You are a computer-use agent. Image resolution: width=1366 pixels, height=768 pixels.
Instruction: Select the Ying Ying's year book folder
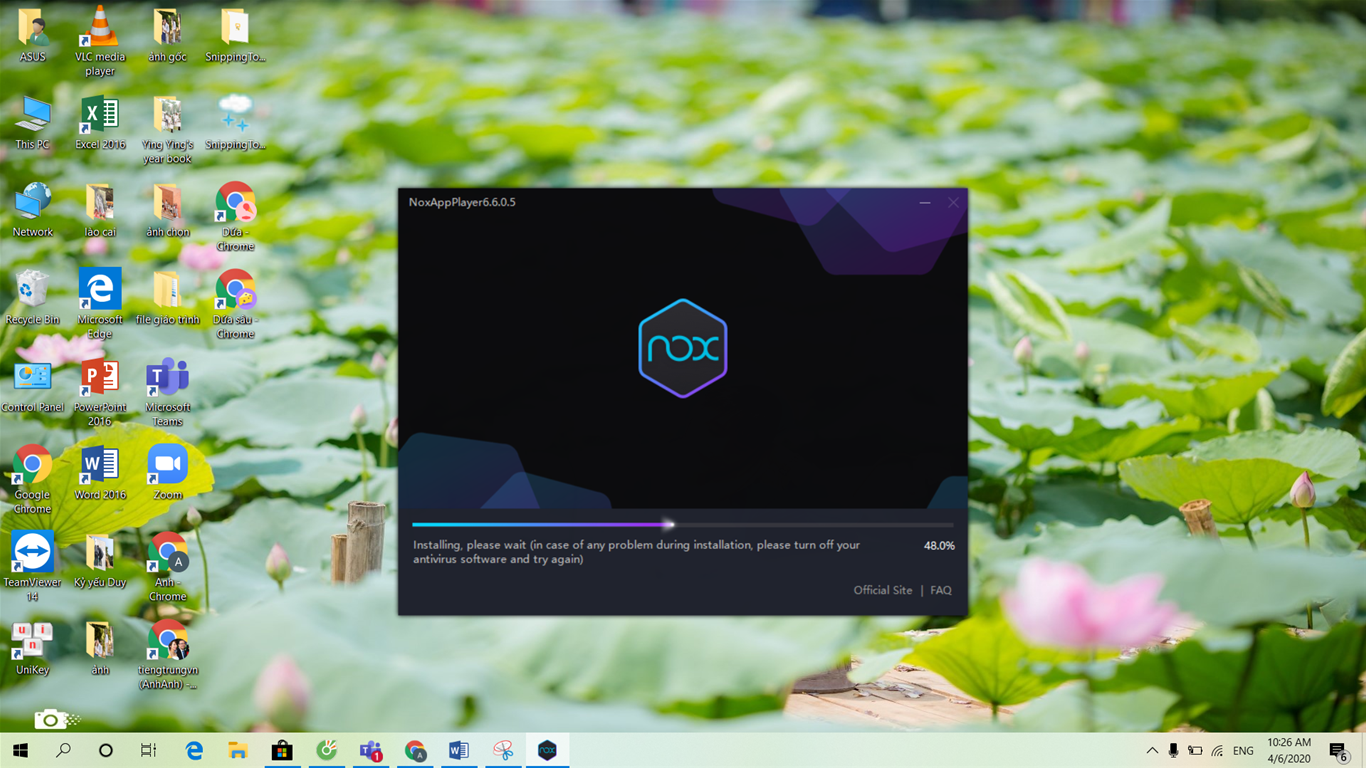click(167, 131)
